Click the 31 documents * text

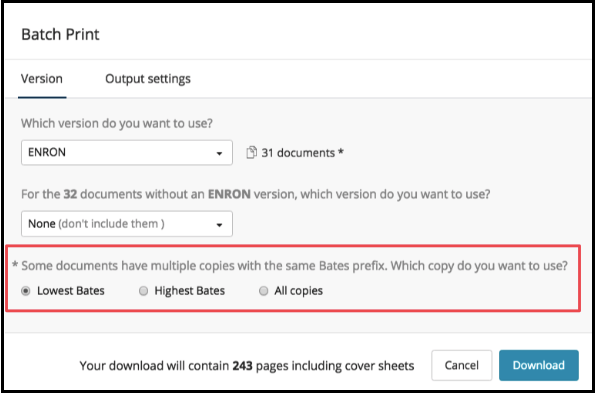[303, 152]
